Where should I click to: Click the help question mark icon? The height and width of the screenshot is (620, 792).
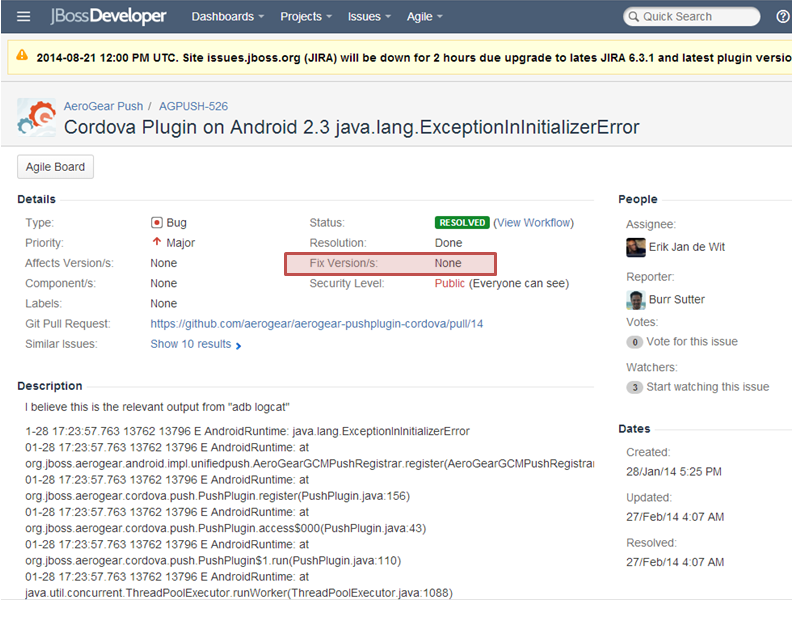pos(782,17)
